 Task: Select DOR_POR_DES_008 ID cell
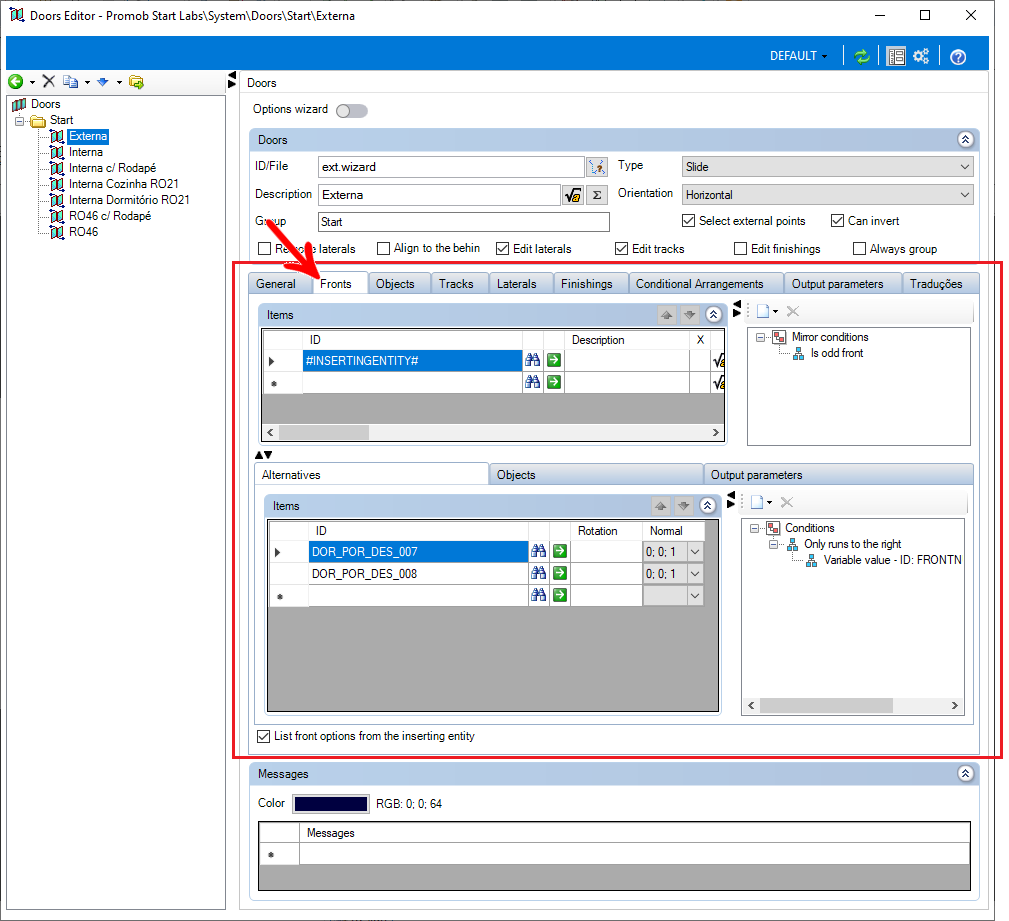coord(418,573)
